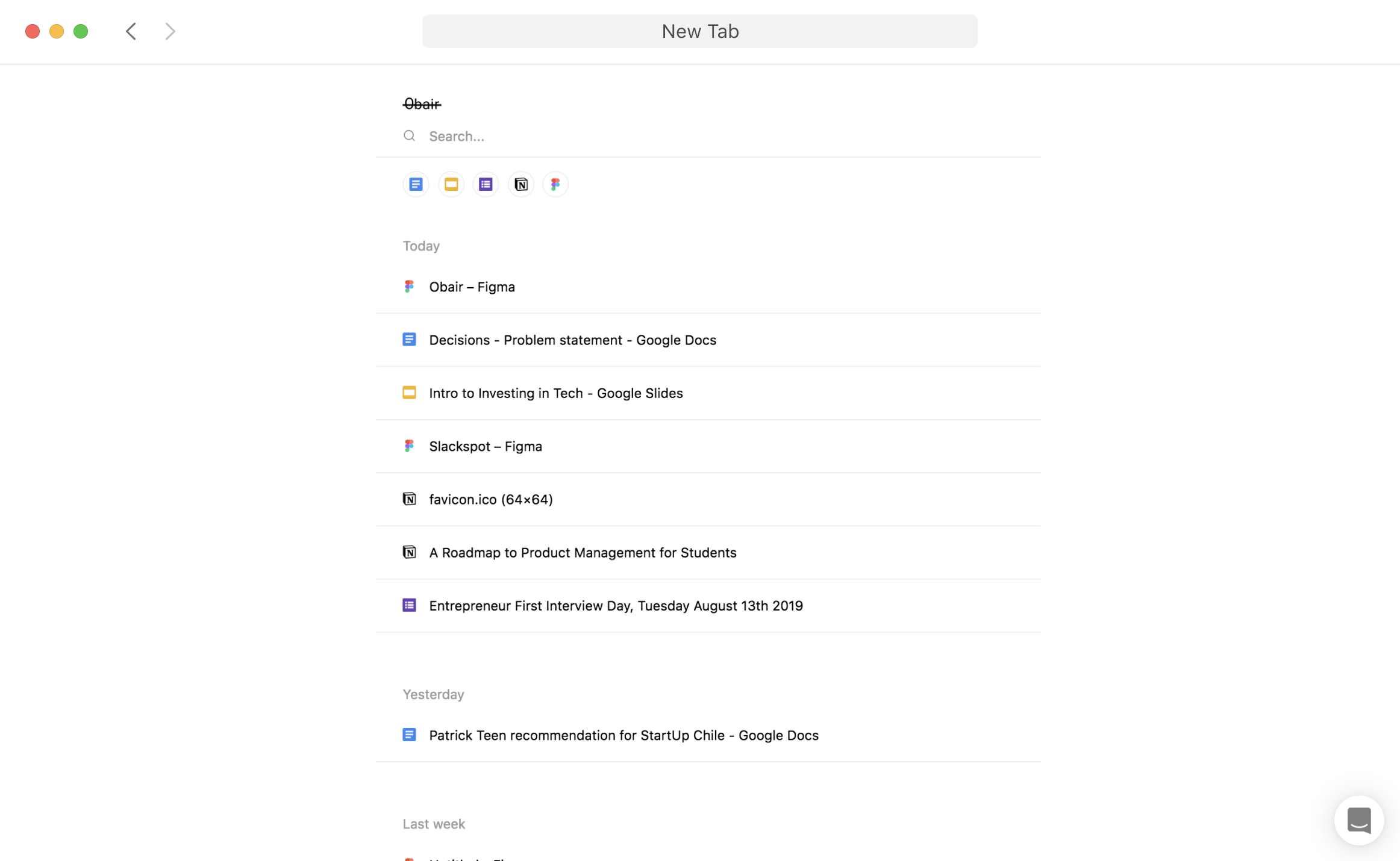Viewport: 1400px width, 861px height.
Task: Click into the Search field
Action: [x=708, y=136]
